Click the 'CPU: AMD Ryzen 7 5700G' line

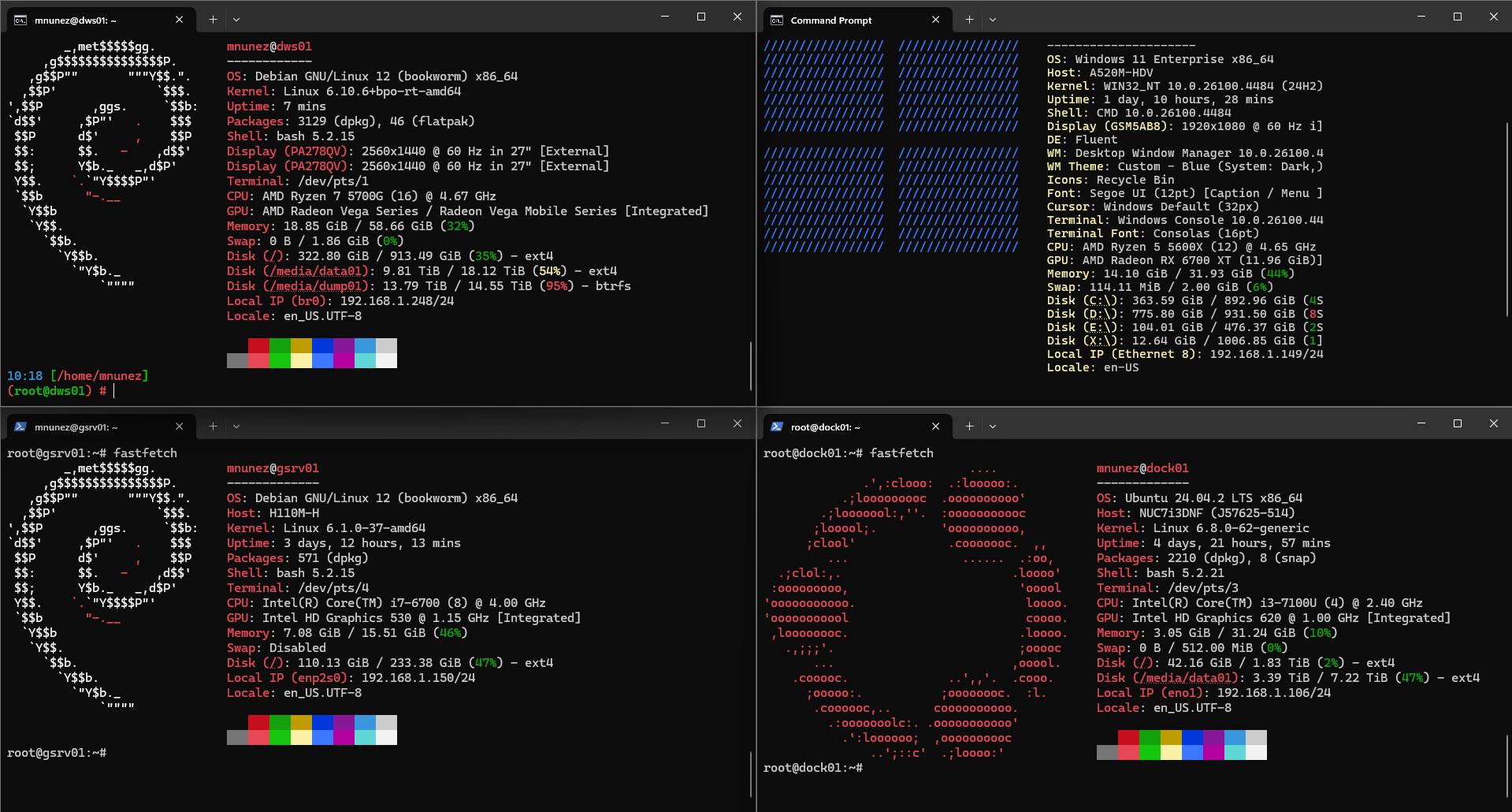pyautogui.click(x=362, y=196)
